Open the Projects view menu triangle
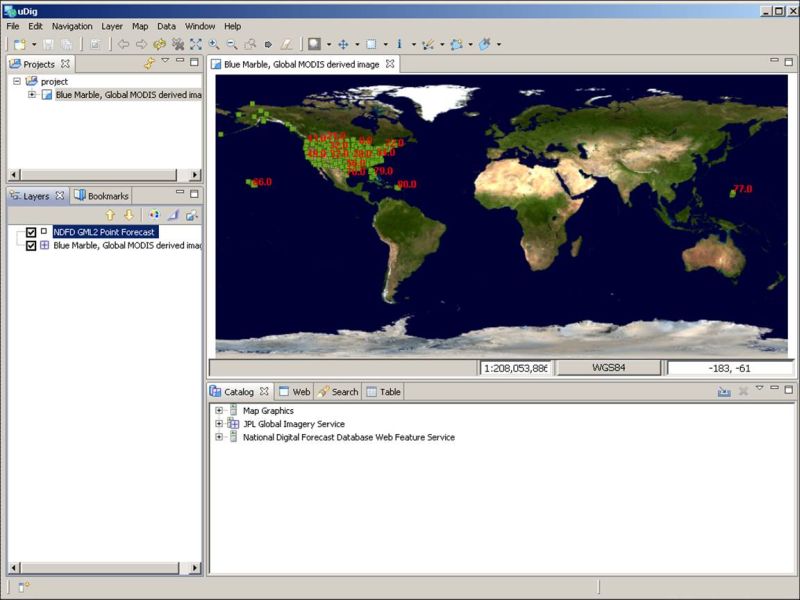Image resolution: width=800 pixels, height=600 pixels. (165, 60)
